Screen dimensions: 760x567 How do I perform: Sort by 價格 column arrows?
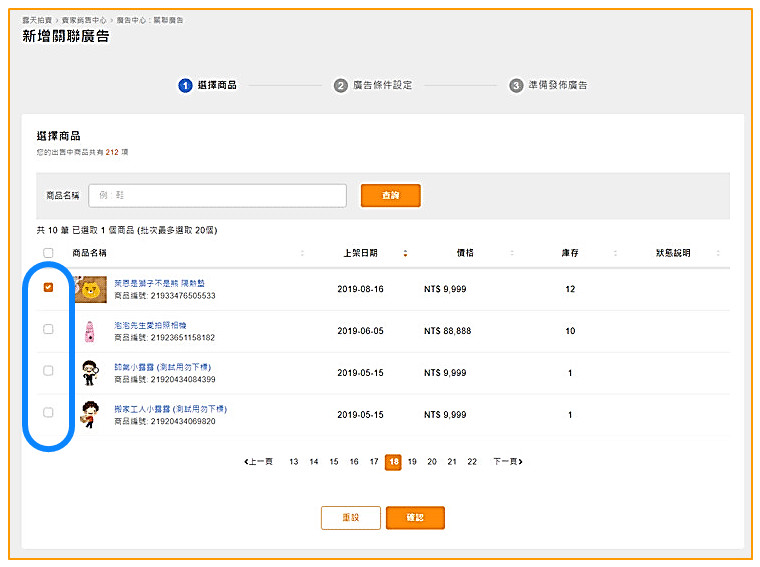tap(509, 253)
